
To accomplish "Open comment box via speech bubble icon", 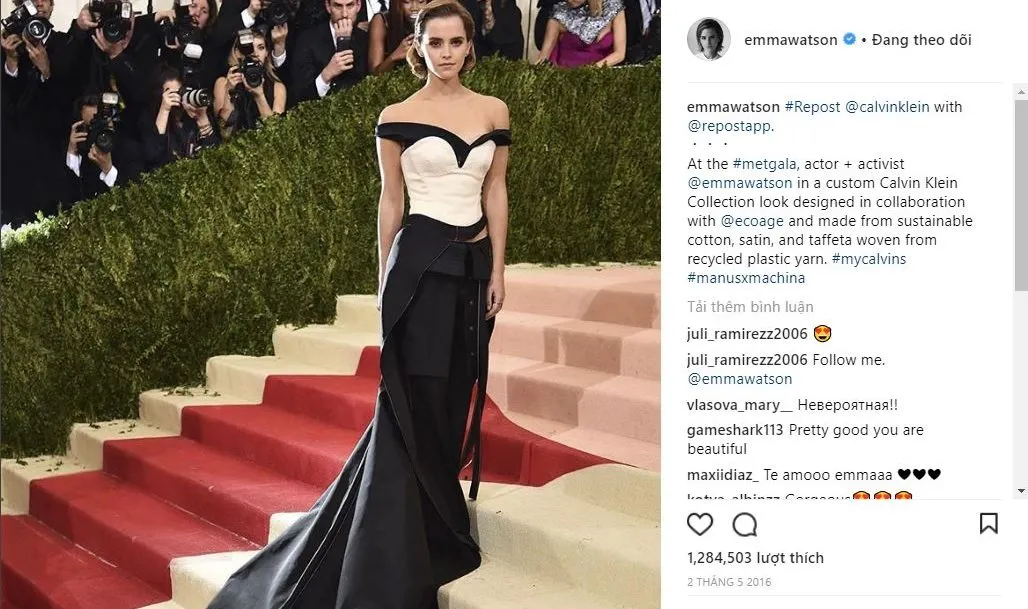I will point(745,524).
